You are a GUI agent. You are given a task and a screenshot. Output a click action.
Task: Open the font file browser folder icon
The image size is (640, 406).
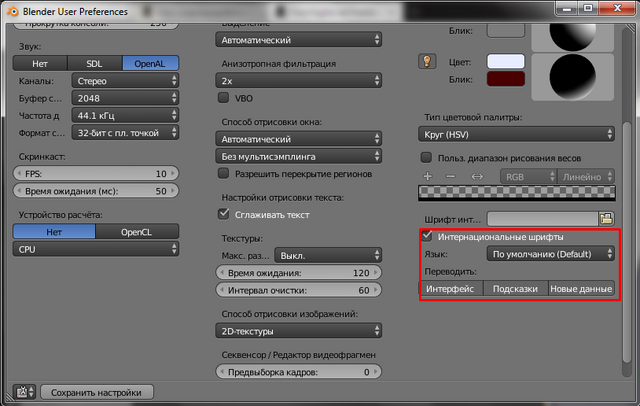pos(607,219)
